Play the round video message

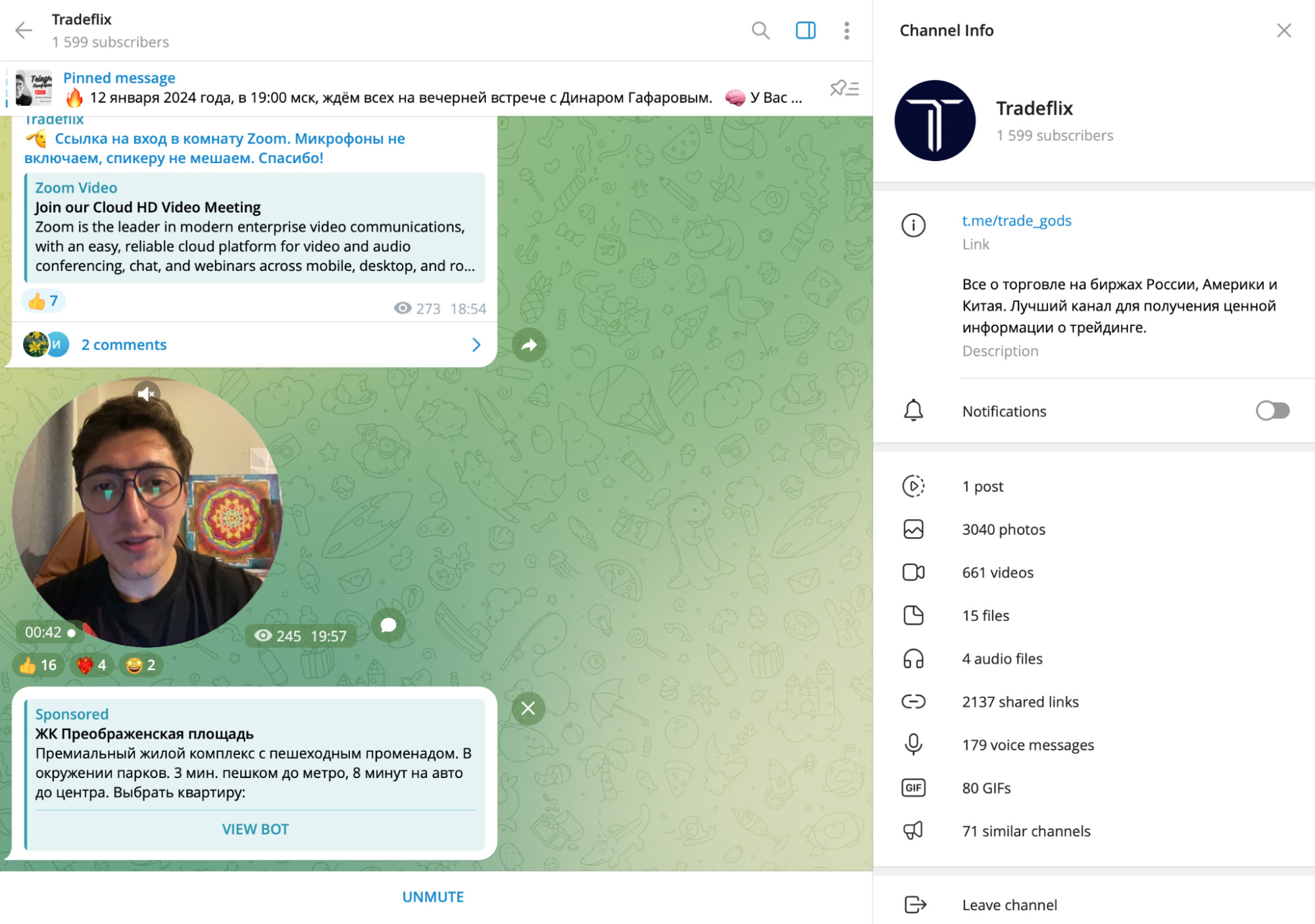click(x=147, y=512)
